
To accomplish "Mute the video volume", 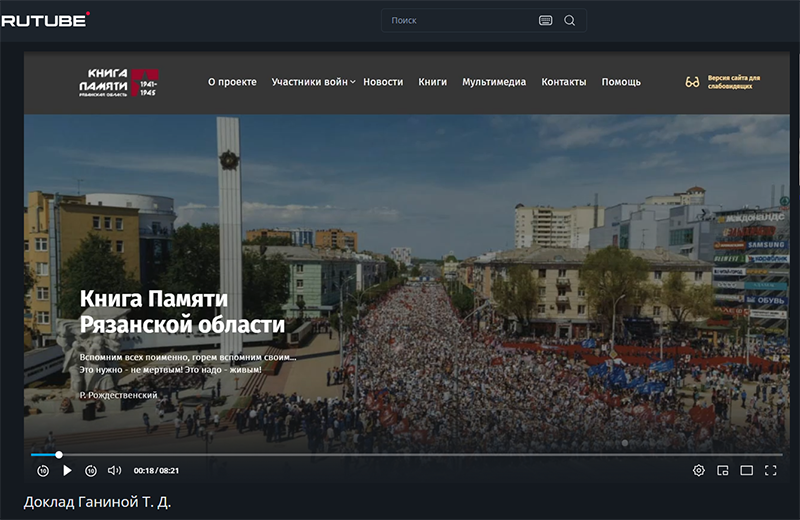I will click(114, 470).
